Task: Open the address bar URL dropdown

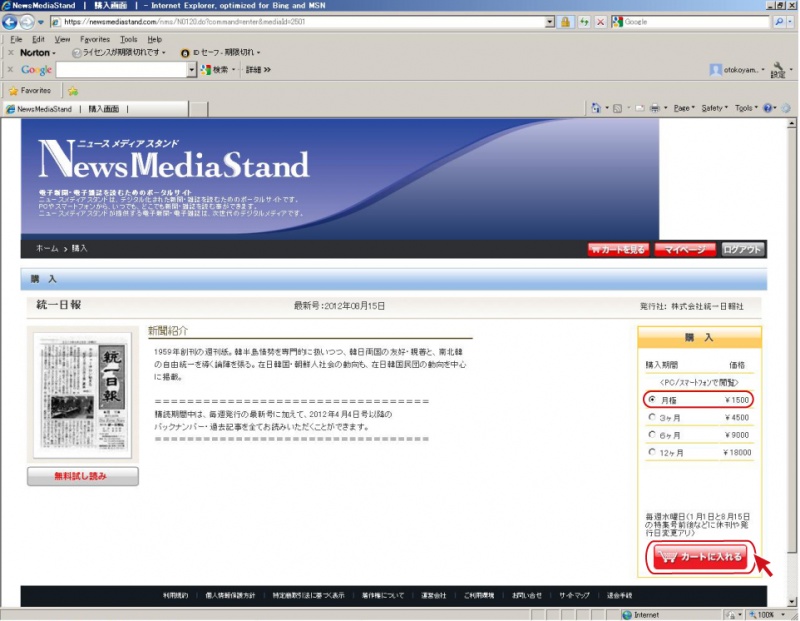Action: [x=549, y=22]
